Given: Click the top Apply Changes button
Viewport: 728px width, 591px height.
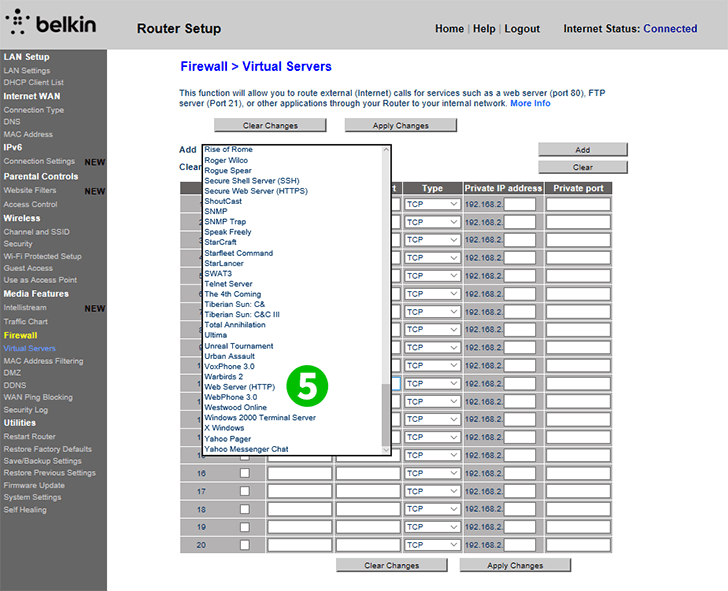Looking at the screenshot, I should [401, 125].
